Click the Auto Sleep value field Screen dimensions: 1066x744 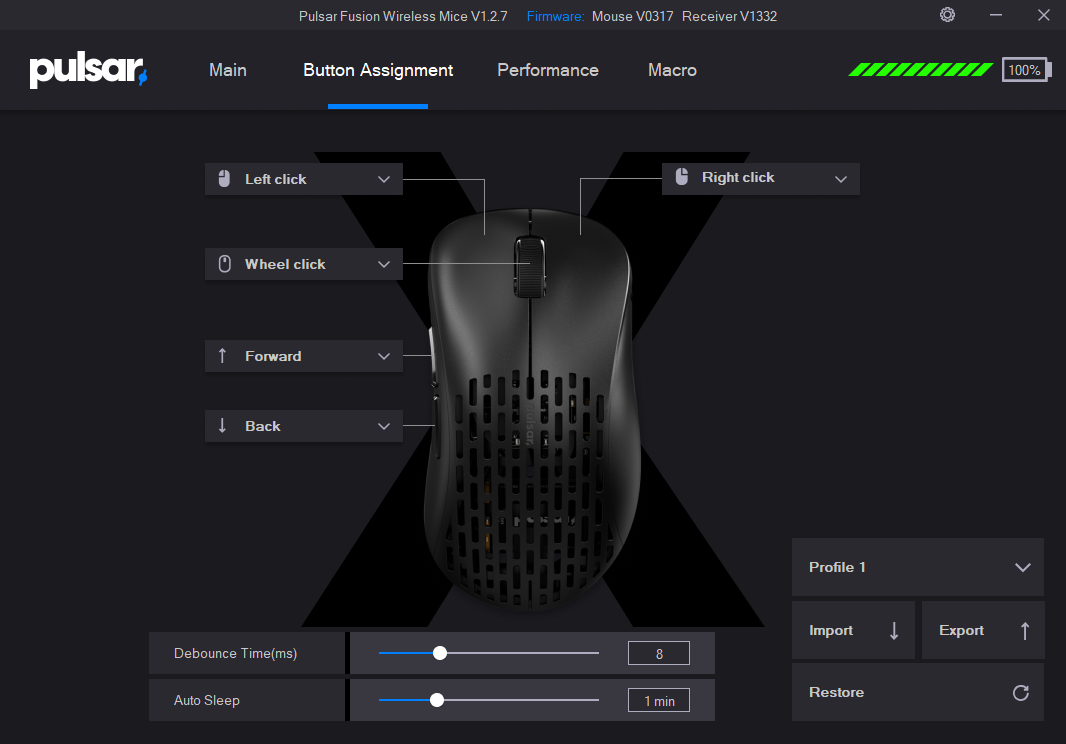pyautogui.click(x=659, y=701)
